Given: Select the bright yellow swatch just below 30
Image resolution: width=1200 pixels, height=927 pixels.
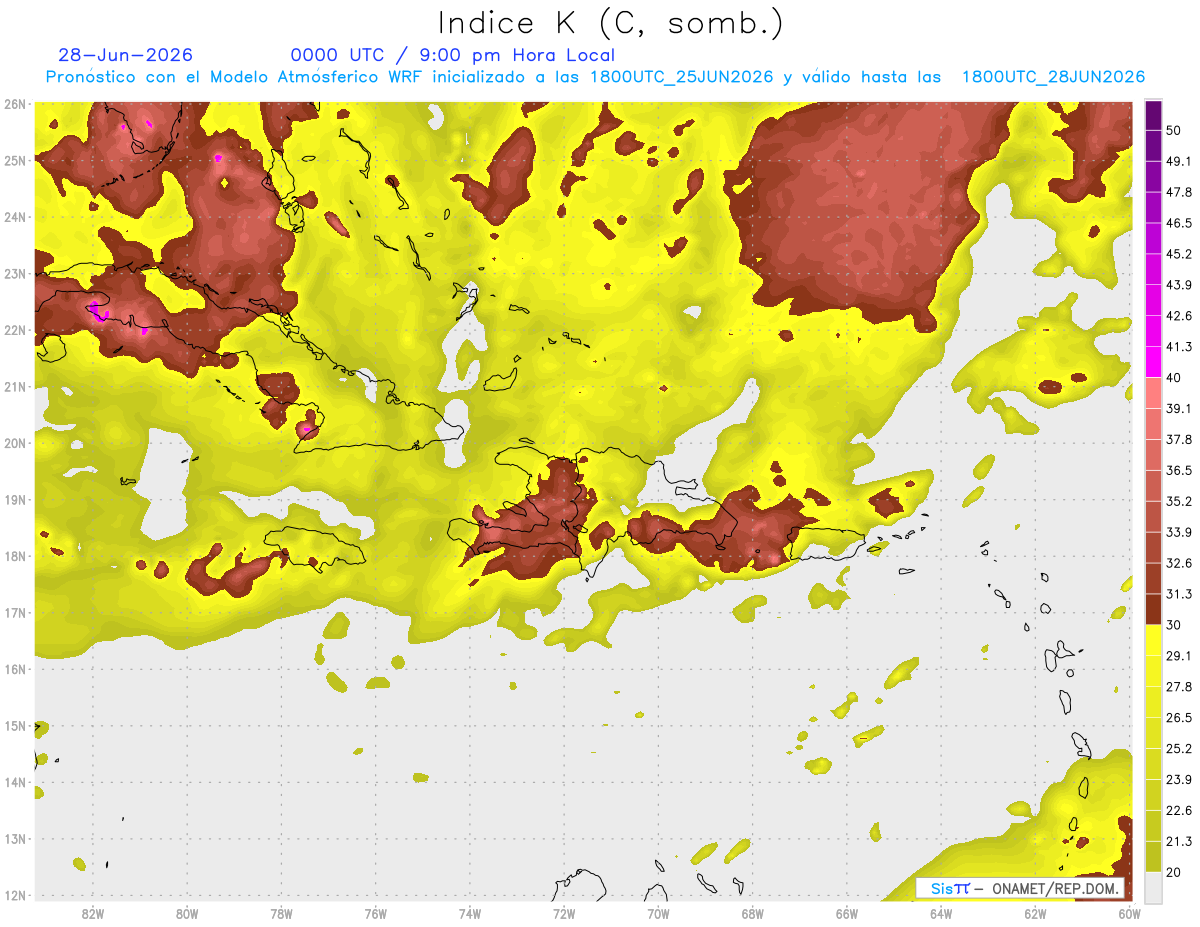Looking at the screenshot, I should pyautogui.click(x=1154, y=641).
